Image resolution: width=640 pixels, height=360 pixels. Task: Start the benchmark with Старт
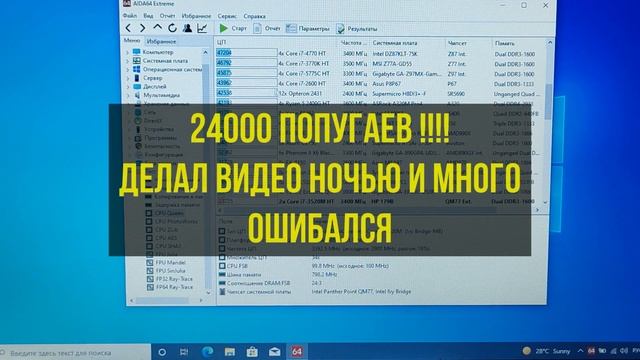point(233,28)
